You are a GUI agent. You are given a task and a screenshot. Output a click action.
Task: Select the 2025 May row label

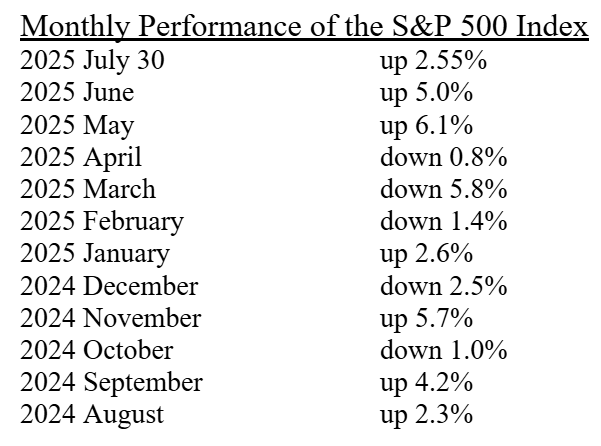click(x=77, y=125)
